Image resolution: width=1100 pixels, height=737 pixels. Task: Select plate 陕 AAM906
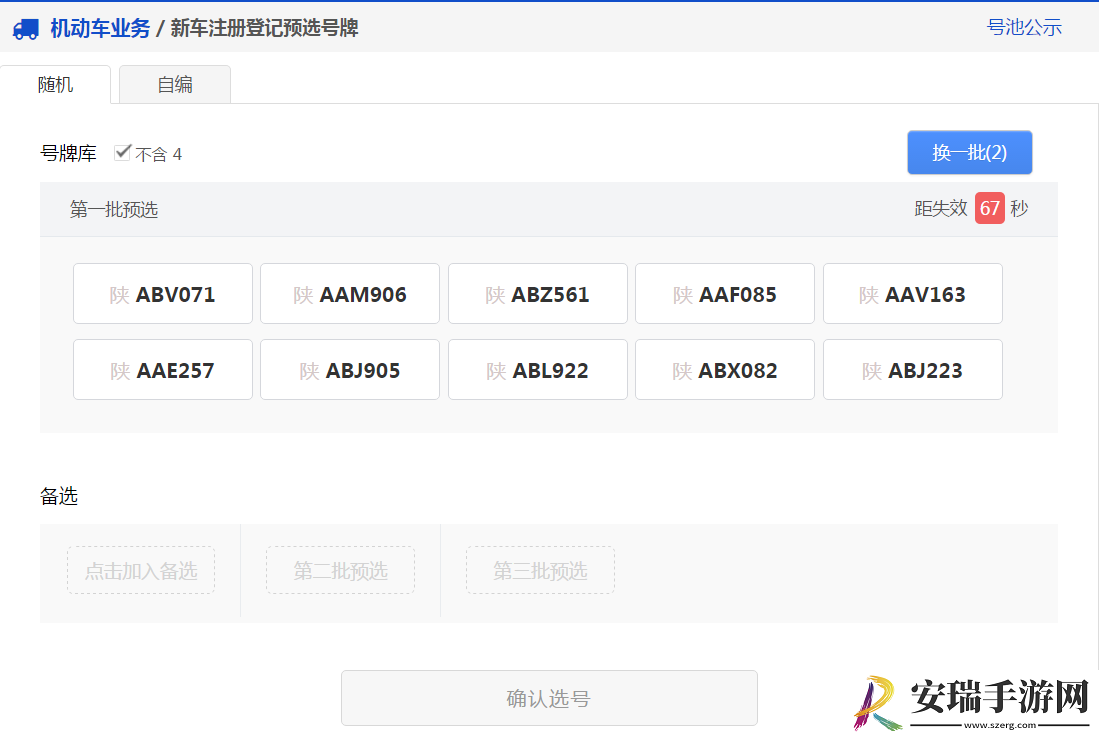[x=350, y=294]
